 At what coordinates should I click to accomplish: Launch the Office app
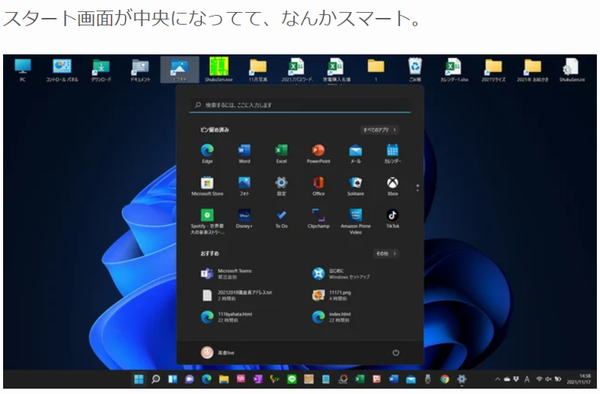318,186
